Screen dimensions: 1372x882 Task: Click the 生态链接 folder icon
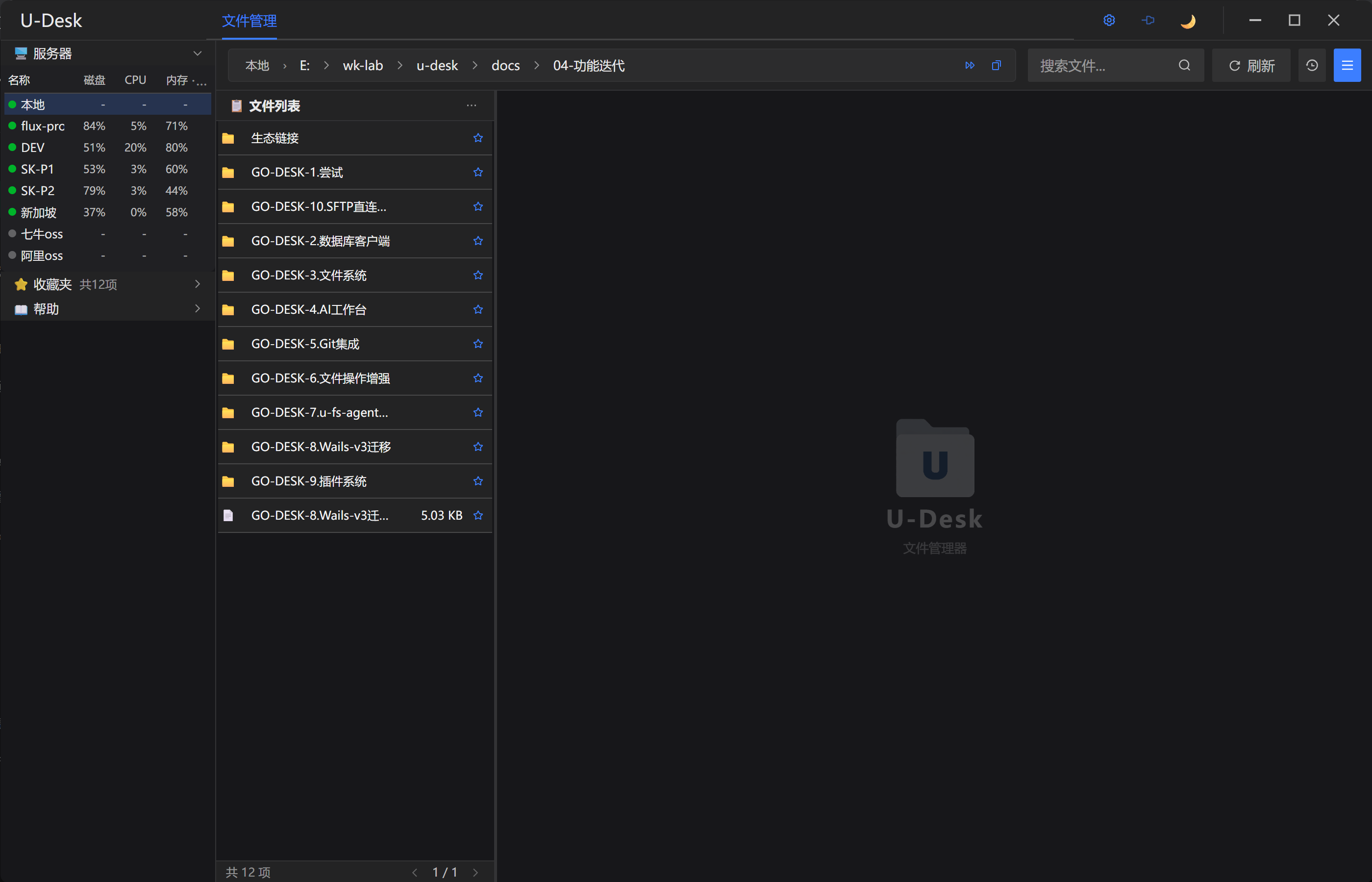point(228,138)
